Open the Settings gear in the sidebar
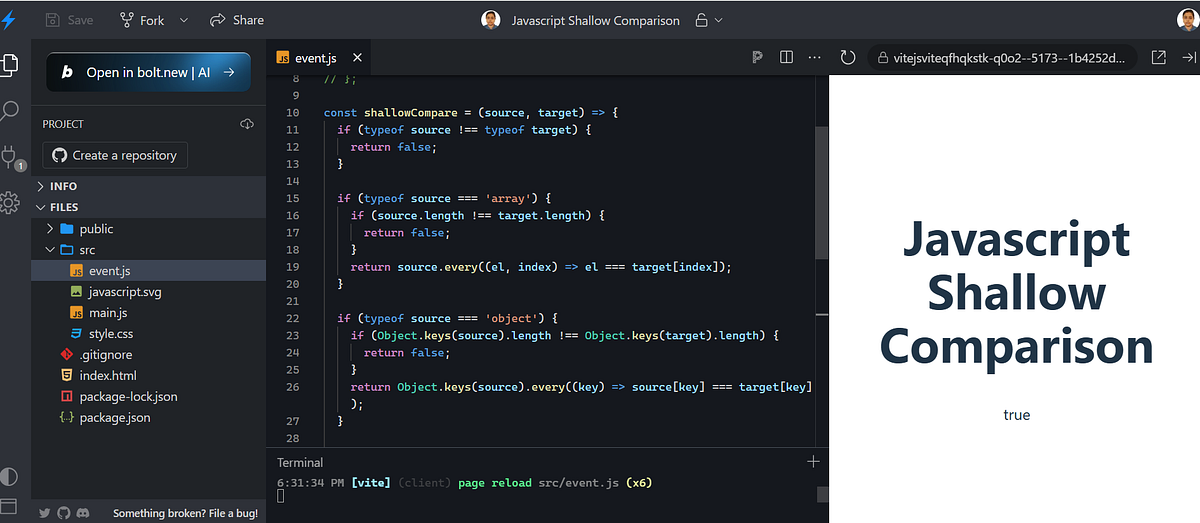 pyautogui.click(x=9, y=203)
